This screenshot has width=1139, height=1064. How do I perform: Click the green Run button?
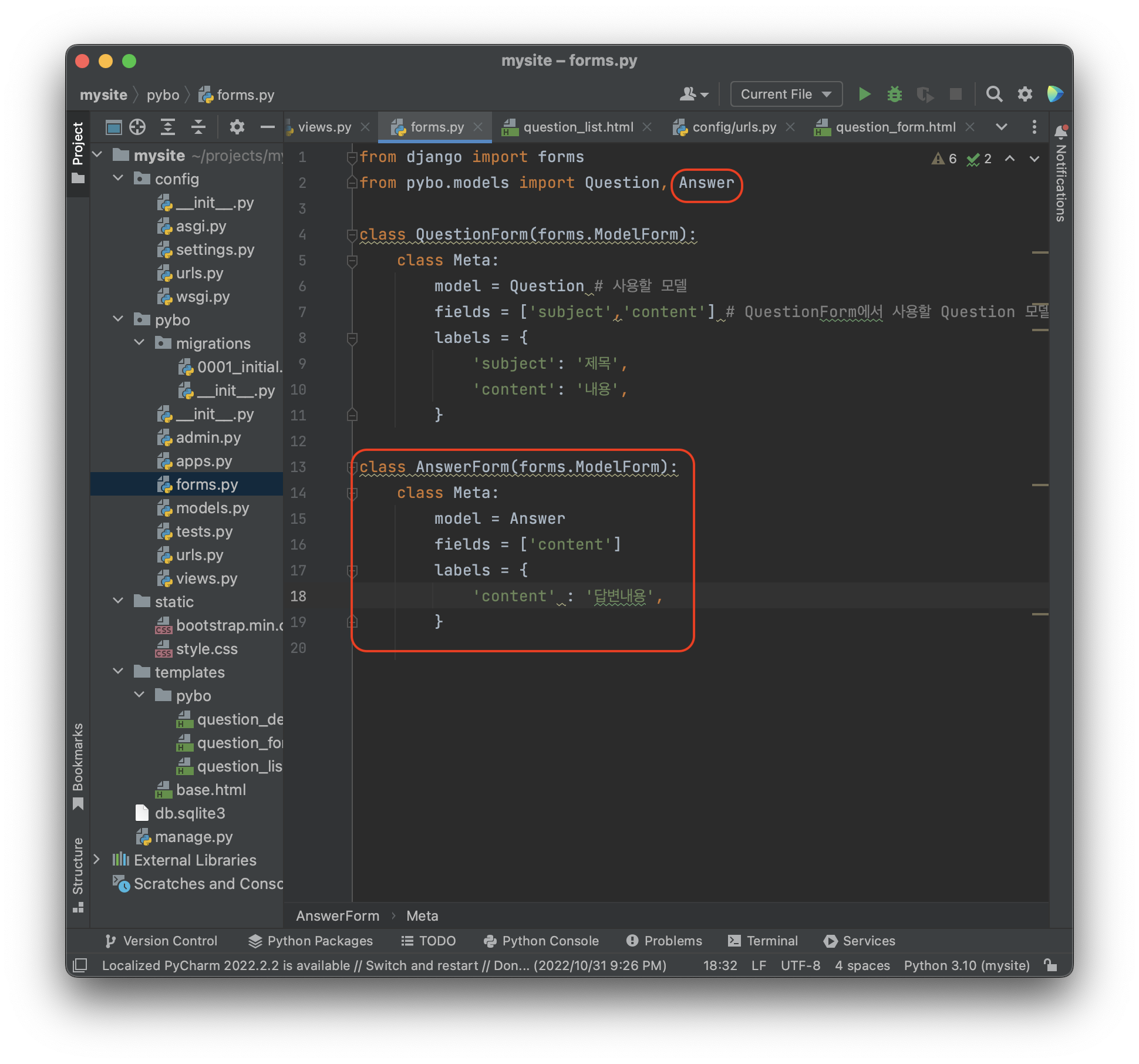coord(864,94)
